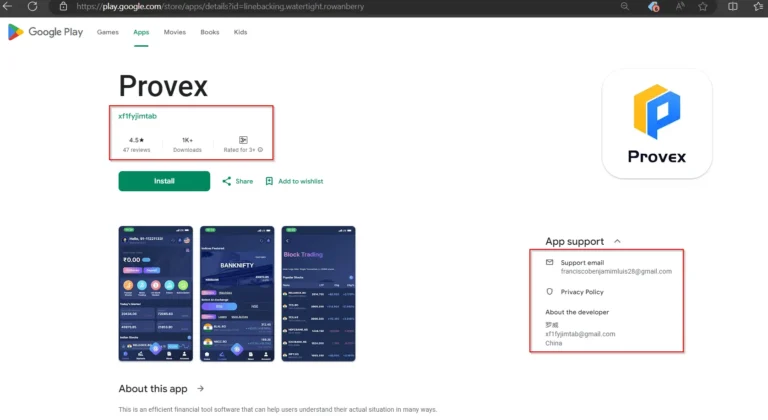The height and width of the screenshot is (420, 768).
Task: Share the Provex app
Action: coord(238,181)
